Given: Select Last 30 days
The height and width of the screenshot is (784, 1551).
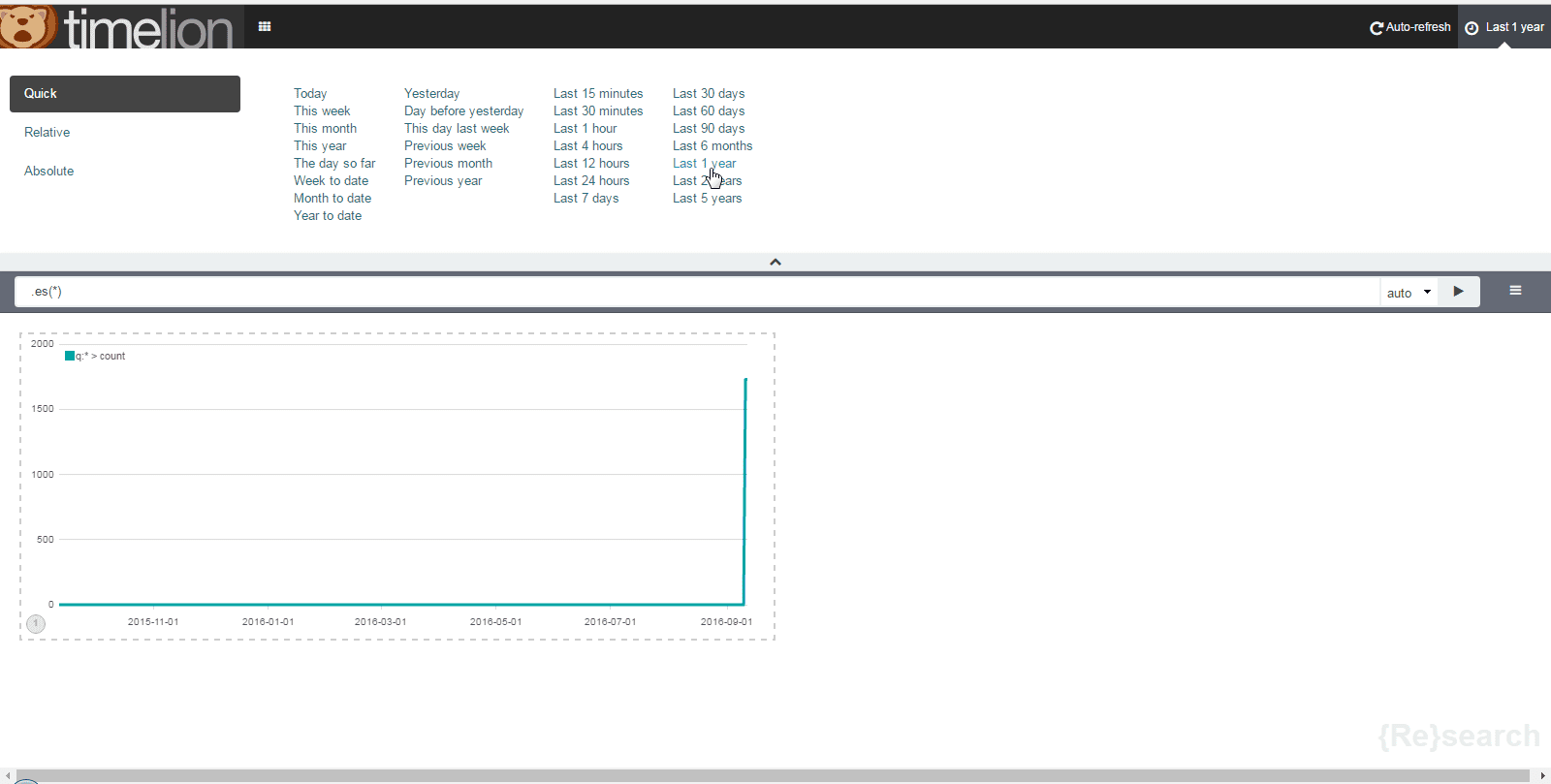Looking at the screenshot, I should (709, 94).
